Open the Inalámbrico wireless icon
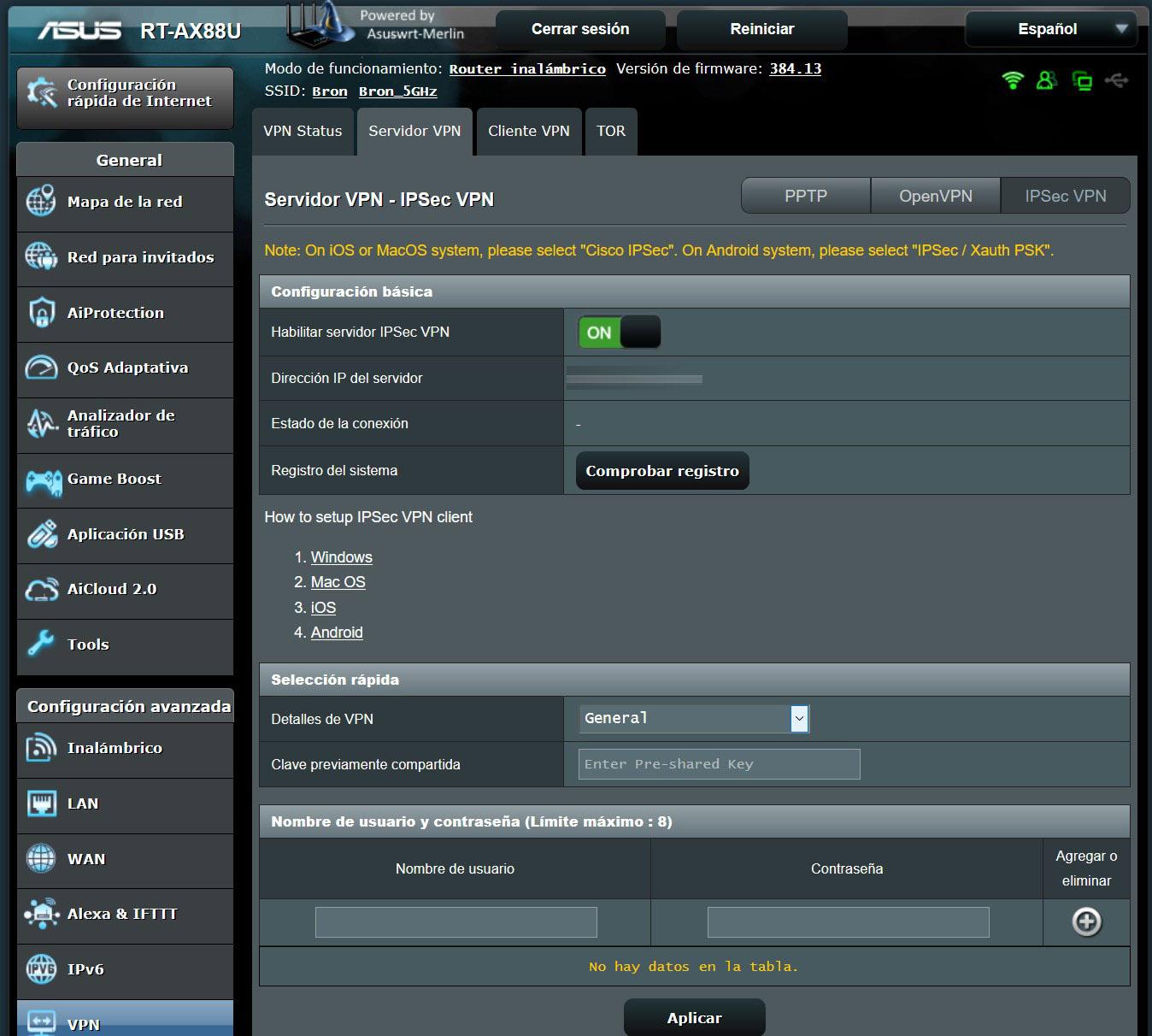The height and width of the screenshot is (1036, 1152). 41,748
